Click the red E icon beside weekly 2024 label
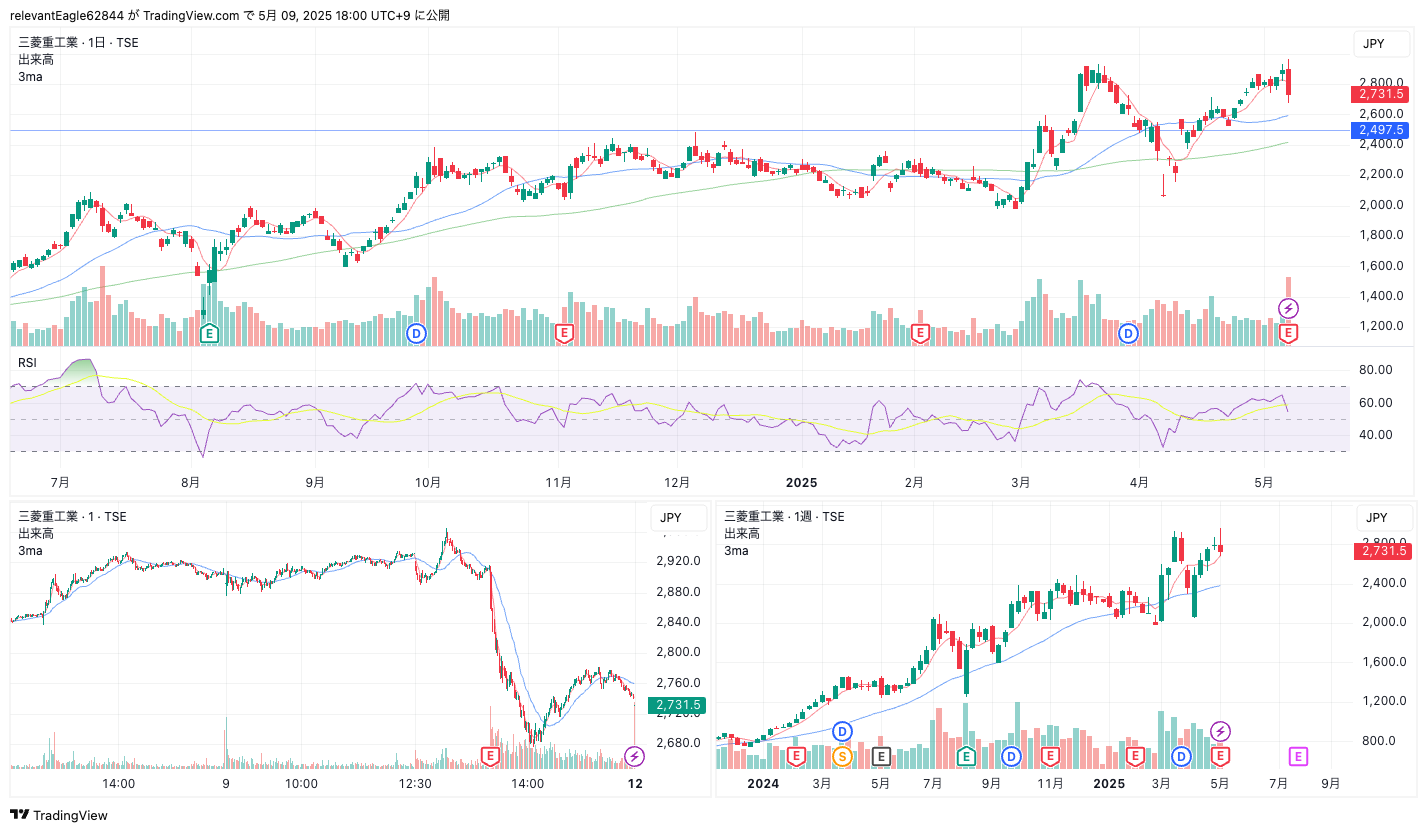1427x832 pixels. click(797, 755)
